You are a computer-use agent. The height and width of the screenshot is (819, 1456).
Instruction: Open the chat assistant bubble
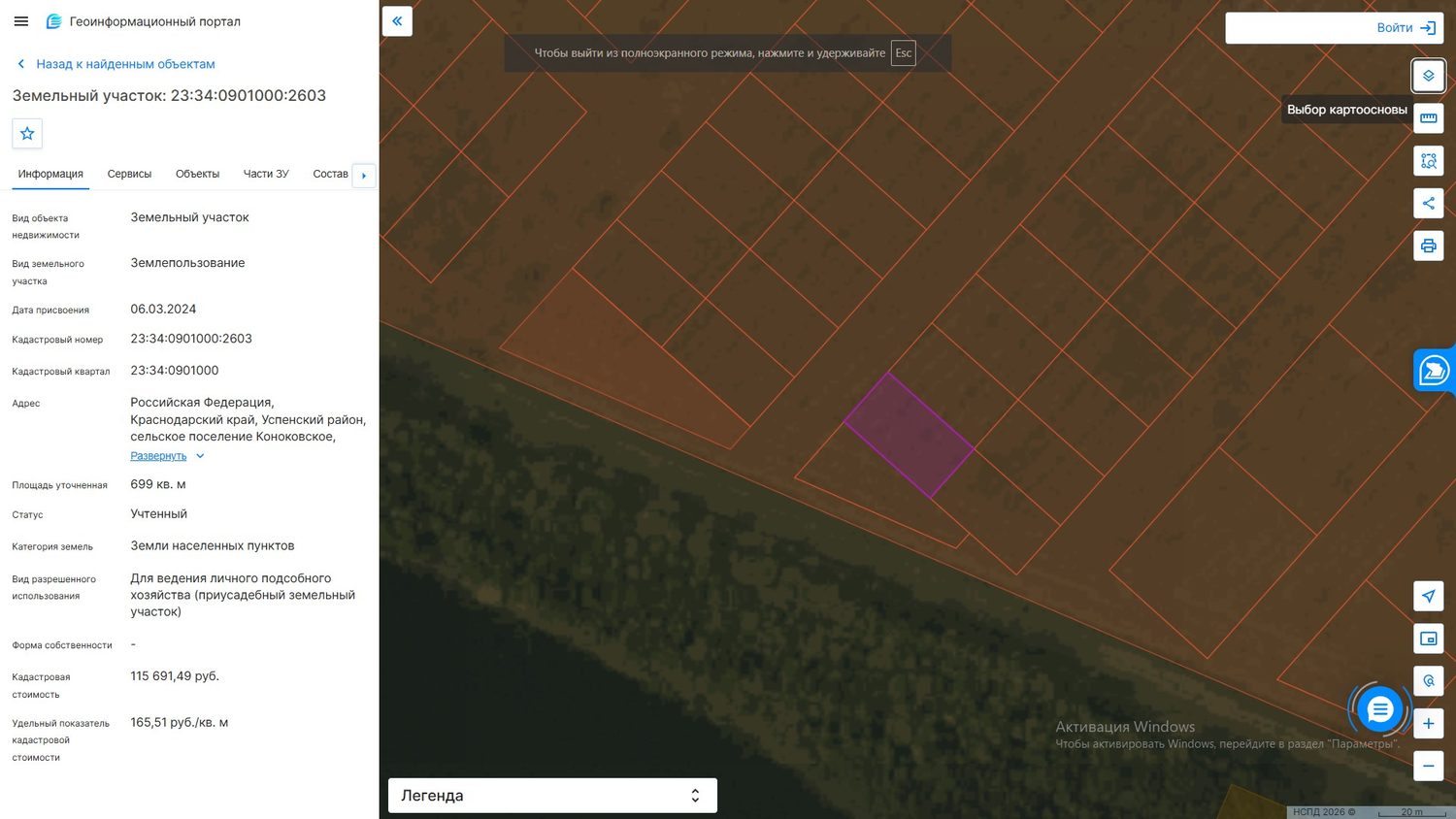pyautogui.click(x=1379, y=710)
